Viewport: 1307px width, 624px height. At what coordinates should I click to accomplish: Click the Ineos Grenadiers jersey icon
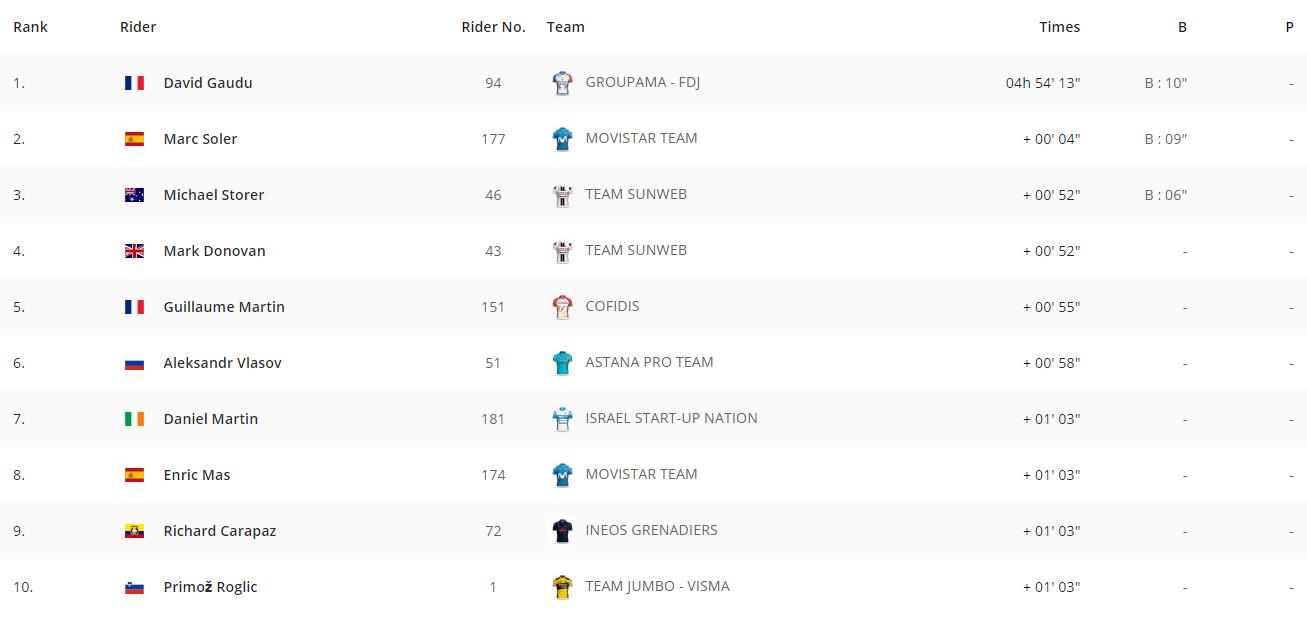click(x=562, y=531)
